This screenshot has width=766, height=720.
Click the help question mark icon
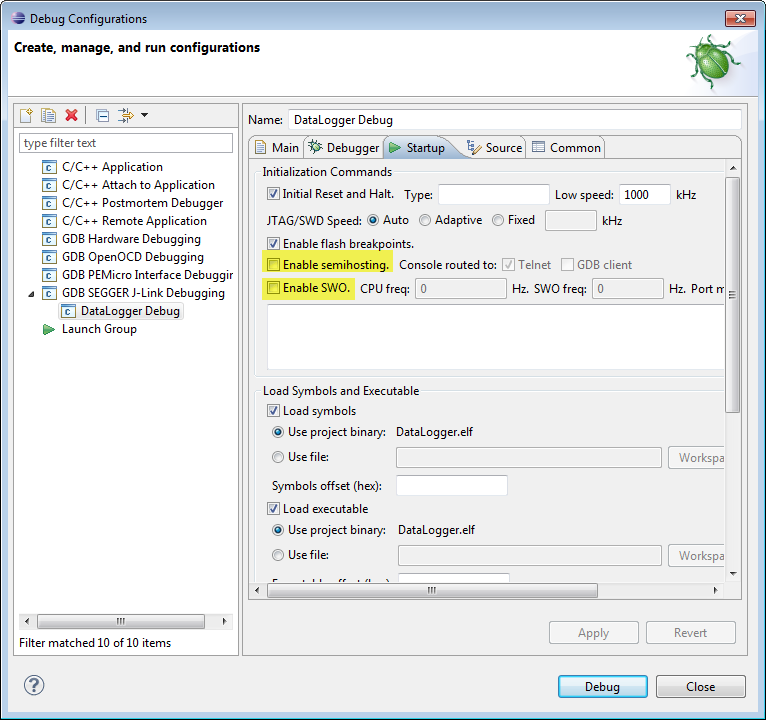point(34,685)
